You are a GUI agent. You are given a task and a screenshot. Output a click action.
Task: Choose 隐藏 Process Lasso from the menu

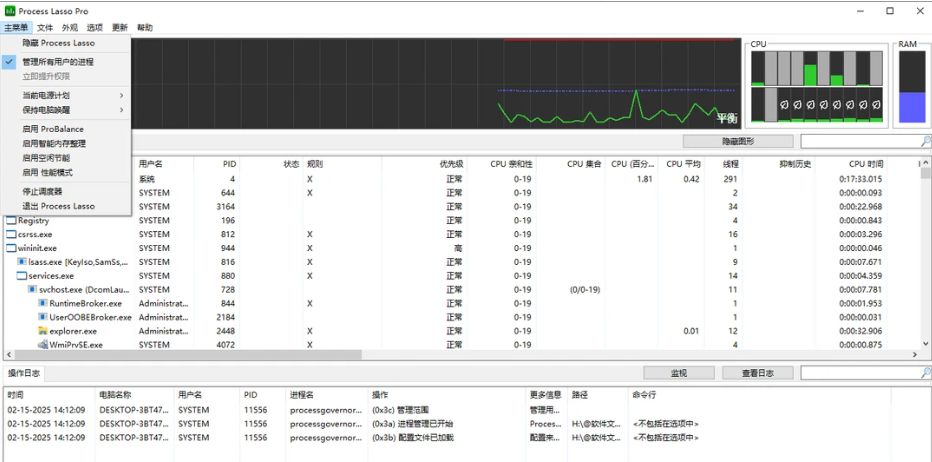(66, 43)
